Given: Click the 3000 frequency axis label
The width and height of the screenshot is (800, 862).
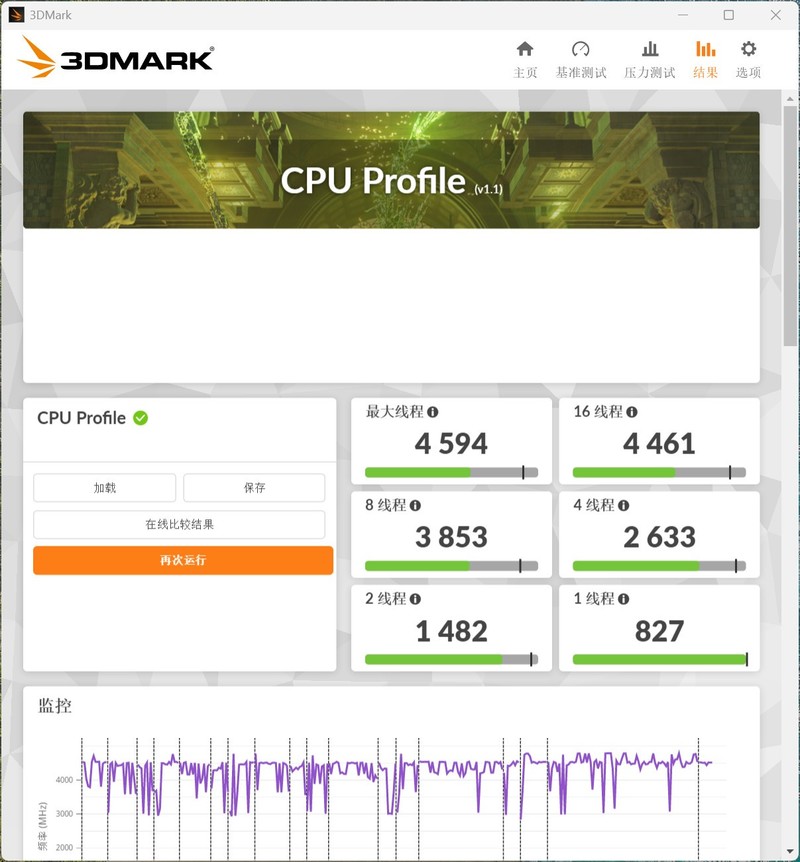Looking at the screenshot, I should tap(64, 814).
